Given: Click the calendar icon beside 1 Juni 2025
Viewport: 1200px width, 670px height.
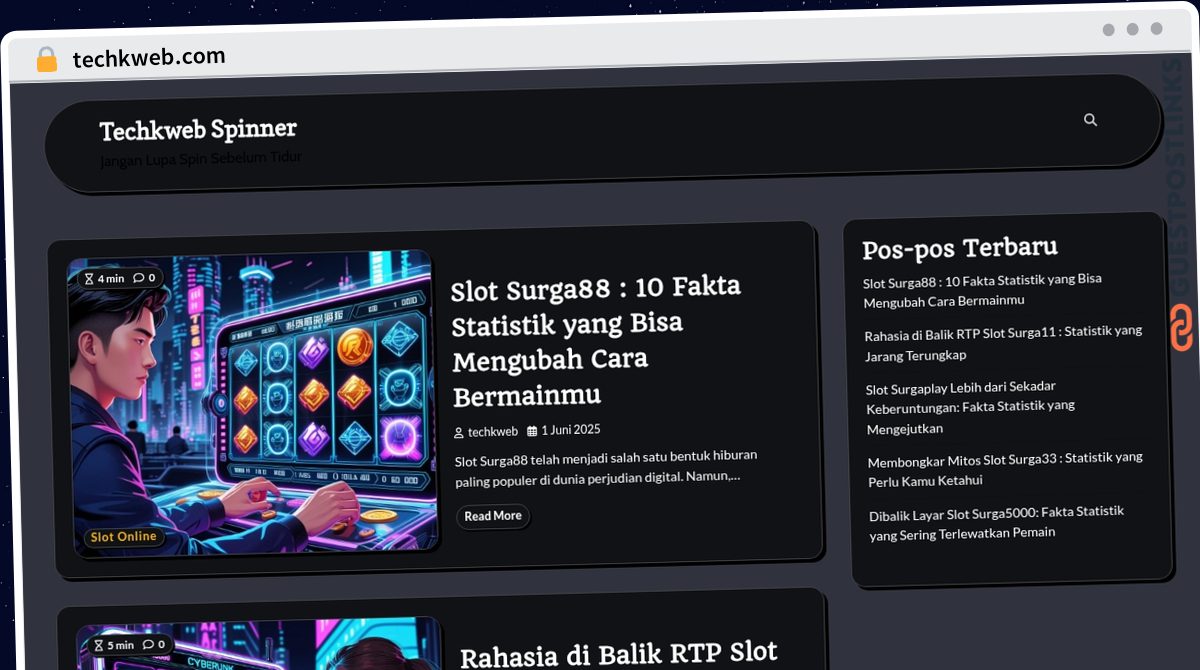Looking at the screenshot, I should (532, 431).
